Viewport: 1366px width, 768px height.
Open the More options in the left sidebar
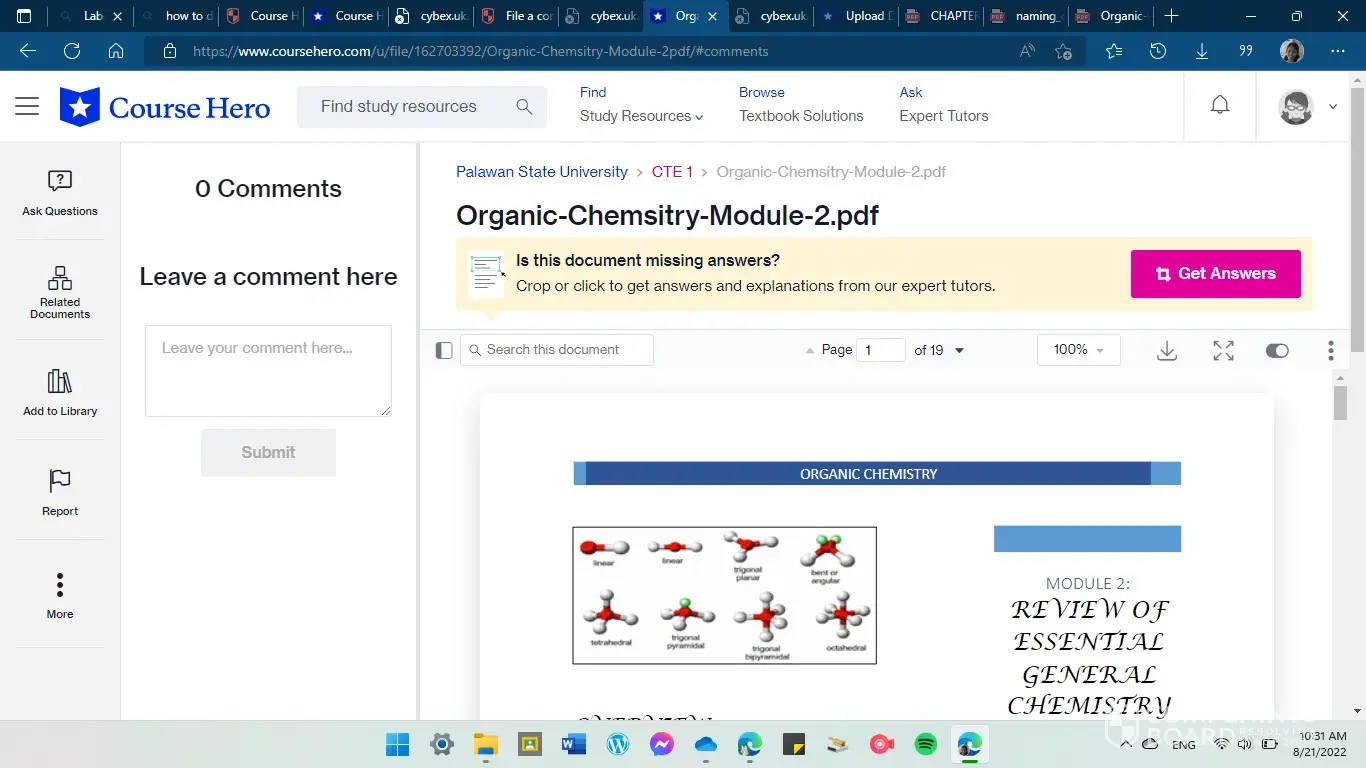coord(60,595)
